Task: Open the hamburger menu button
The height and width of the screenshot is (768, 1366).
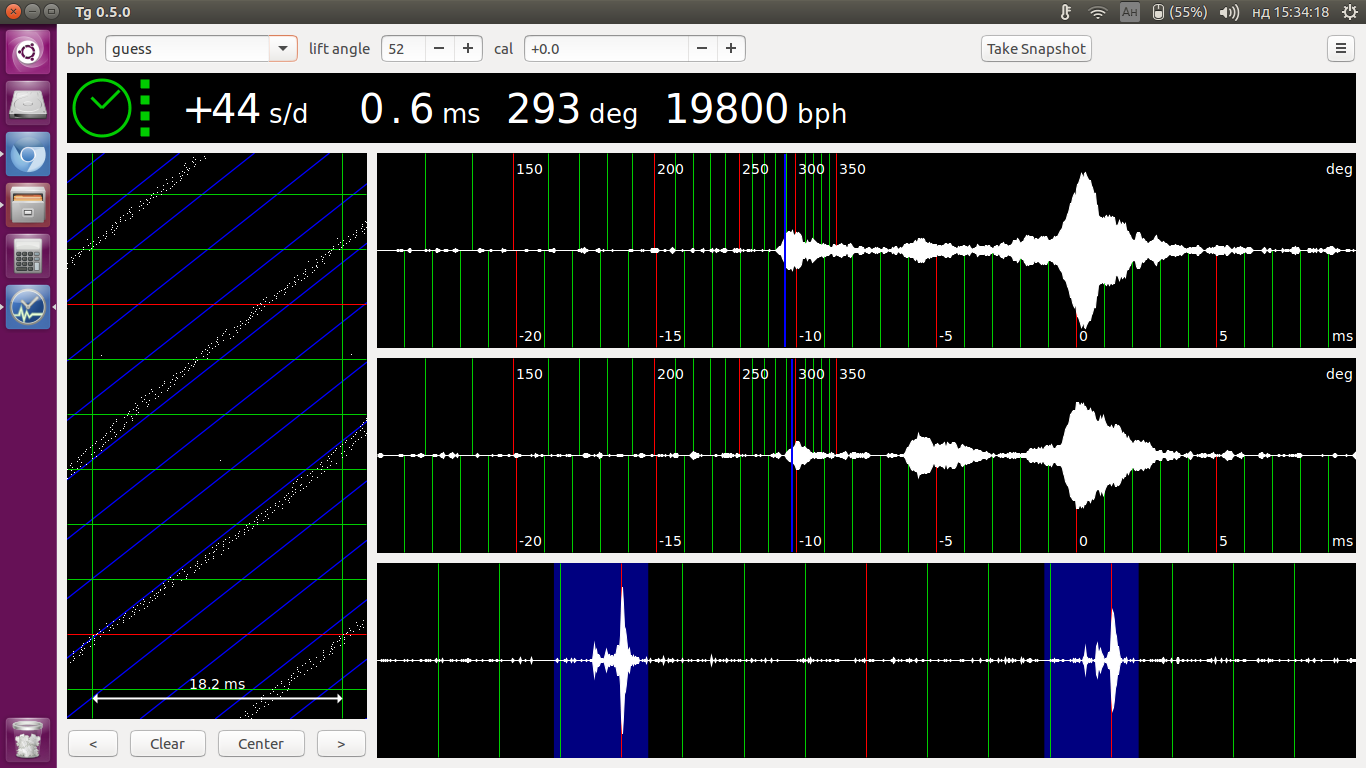Action: pyautogui.click(x=1340, y=48)
